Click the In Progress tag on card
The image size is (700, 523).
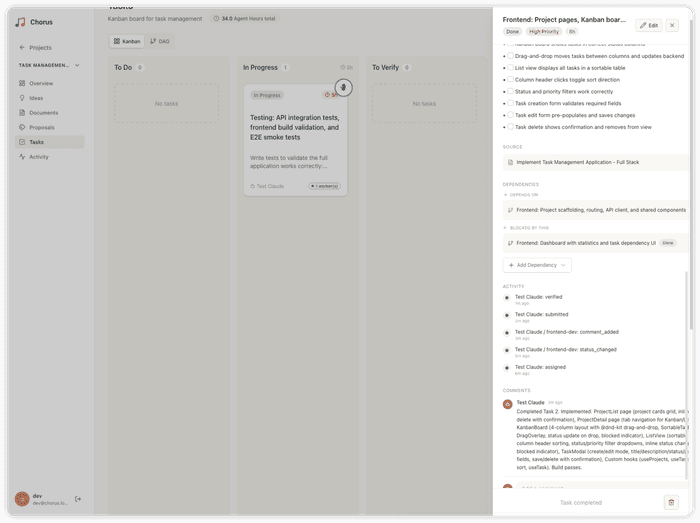tap(267, 95)
